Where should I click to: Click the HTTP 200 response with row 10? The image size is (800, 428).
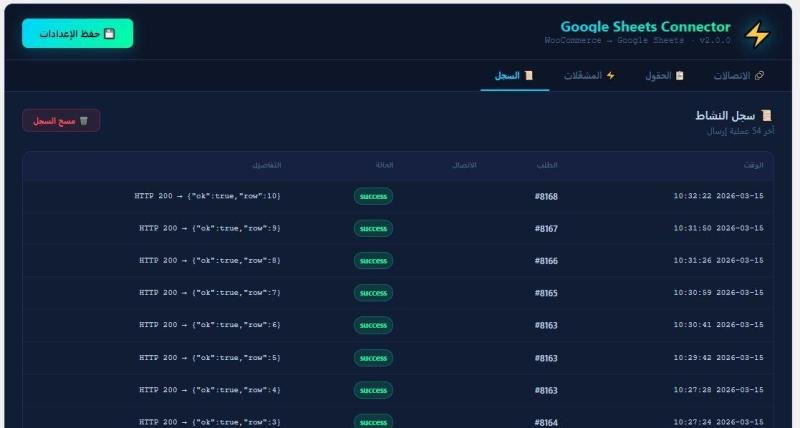208,196
